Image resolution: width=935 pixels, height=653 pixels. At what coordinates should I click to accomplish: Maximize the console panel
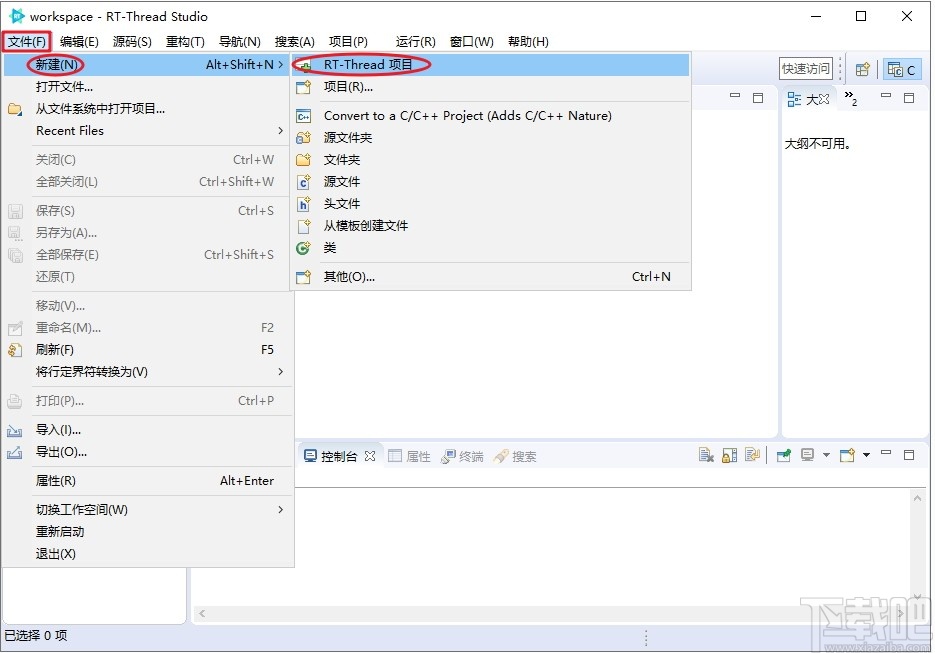tap(909, 456)
